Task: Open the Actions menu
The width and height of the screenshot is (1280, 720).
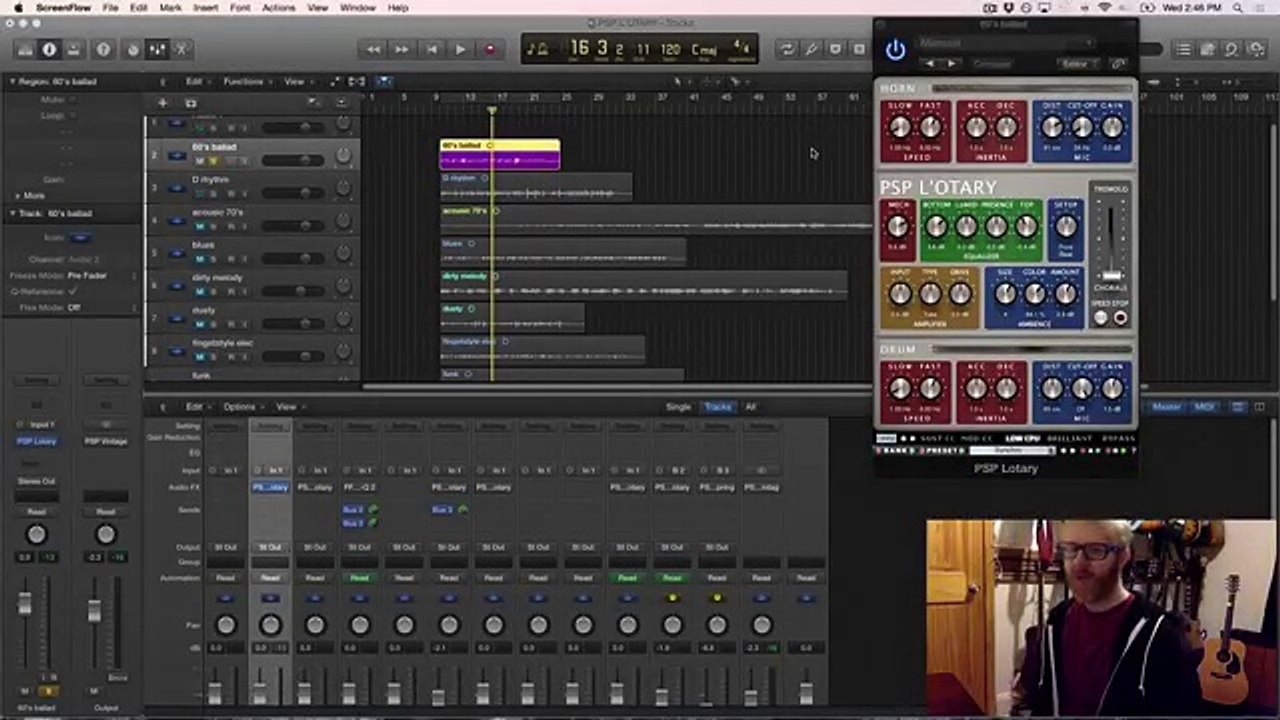Action: [278, 7]
